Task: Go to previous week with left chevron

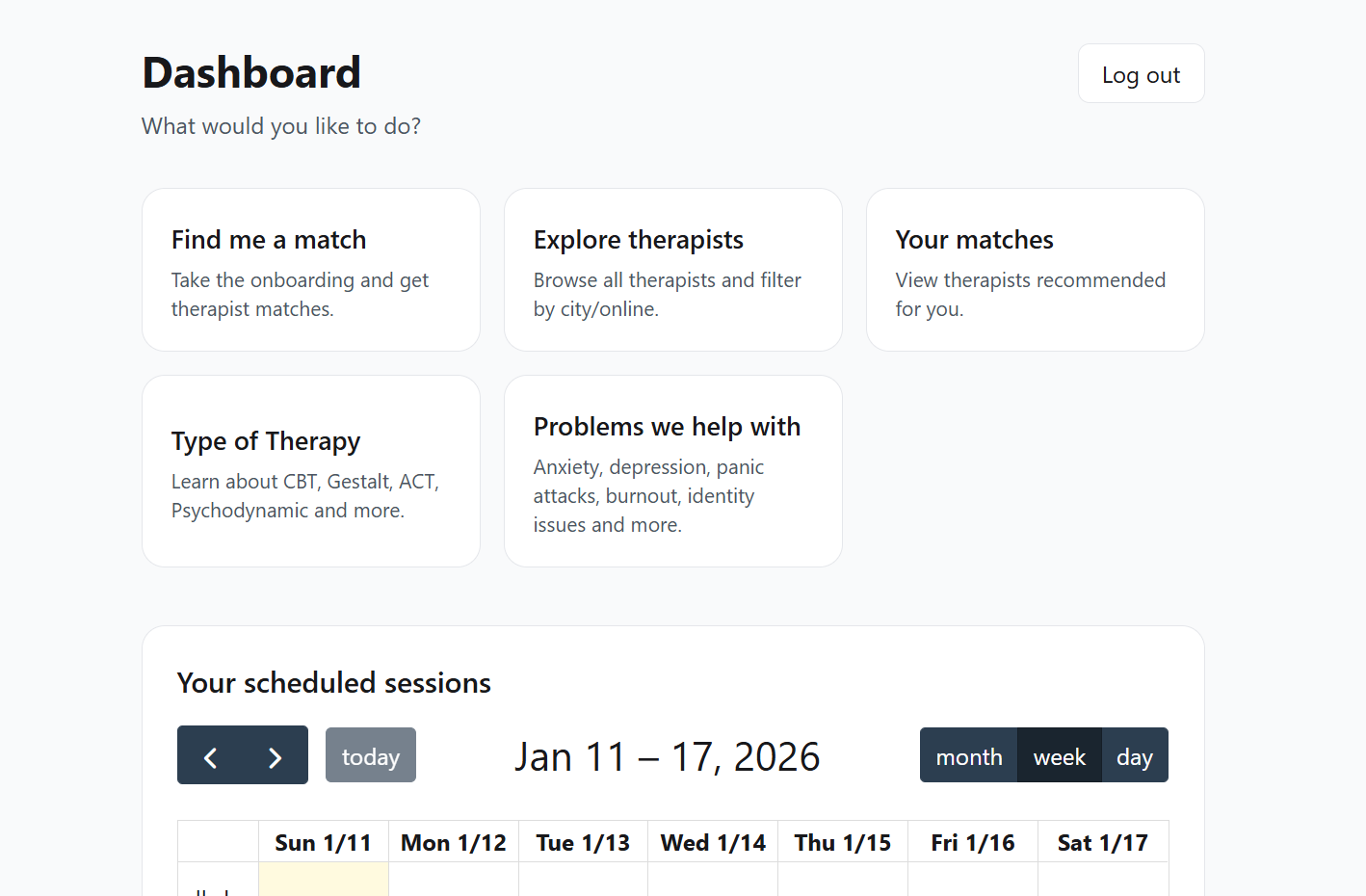Action: 210,756
